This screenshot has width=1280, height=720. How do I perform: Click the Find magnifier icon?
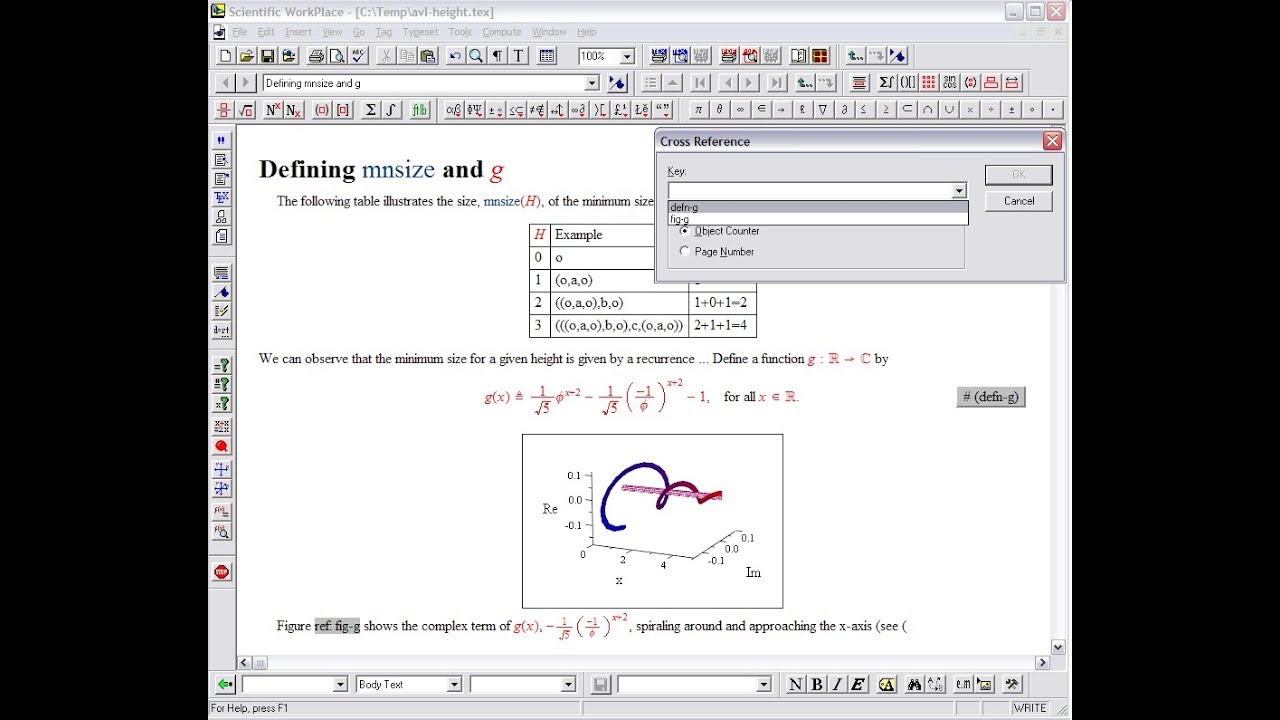pyautogui.click(x=476, y=56)
